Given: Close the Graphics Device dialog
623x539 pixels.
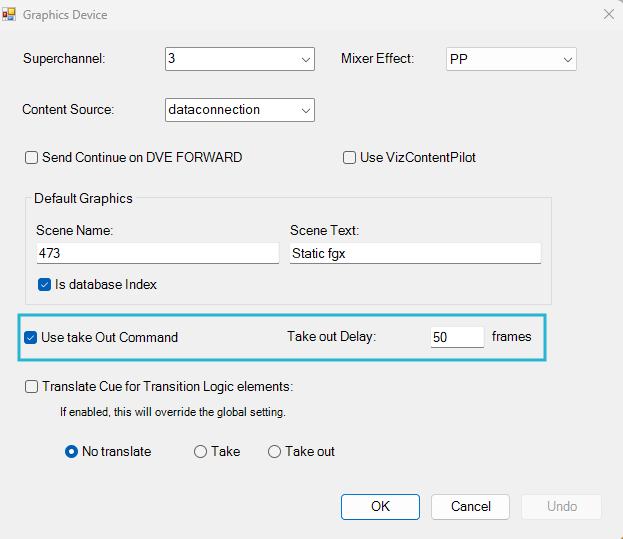Looking at the screenshot, I should pos(608,14).
